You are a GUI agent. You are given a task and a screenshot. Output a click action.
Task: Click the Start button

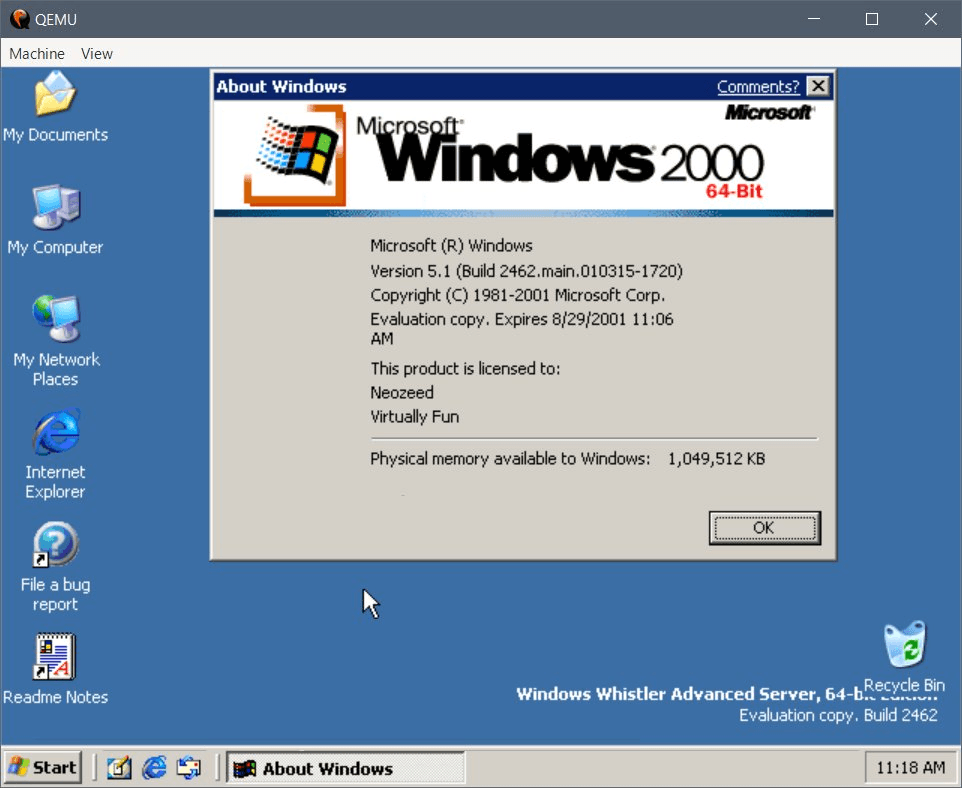(43, 767)
